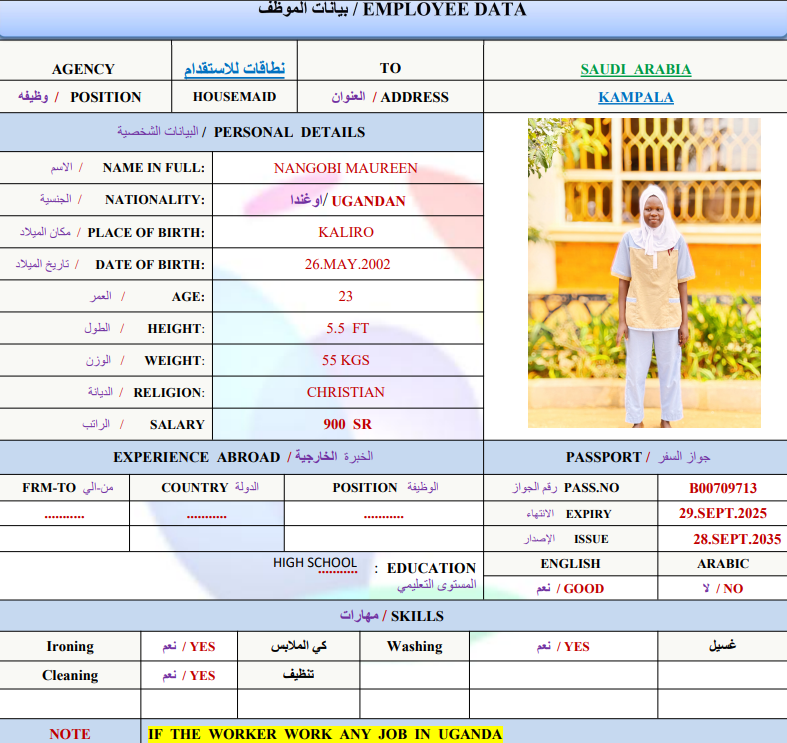
Task: Select the name NANGOBI MAUREEN
Action: (346, 168)
